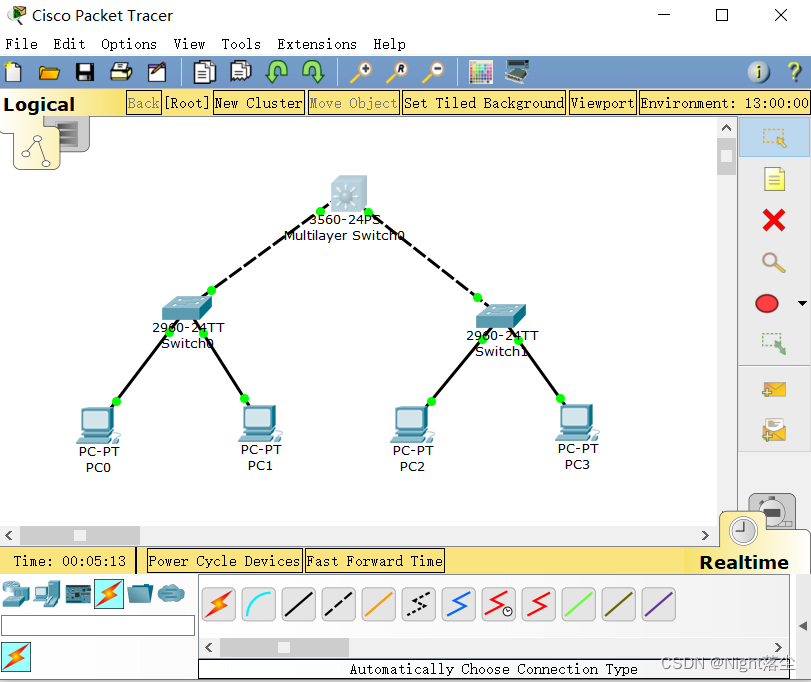Click the Redo arrow icon

point(313,72)
